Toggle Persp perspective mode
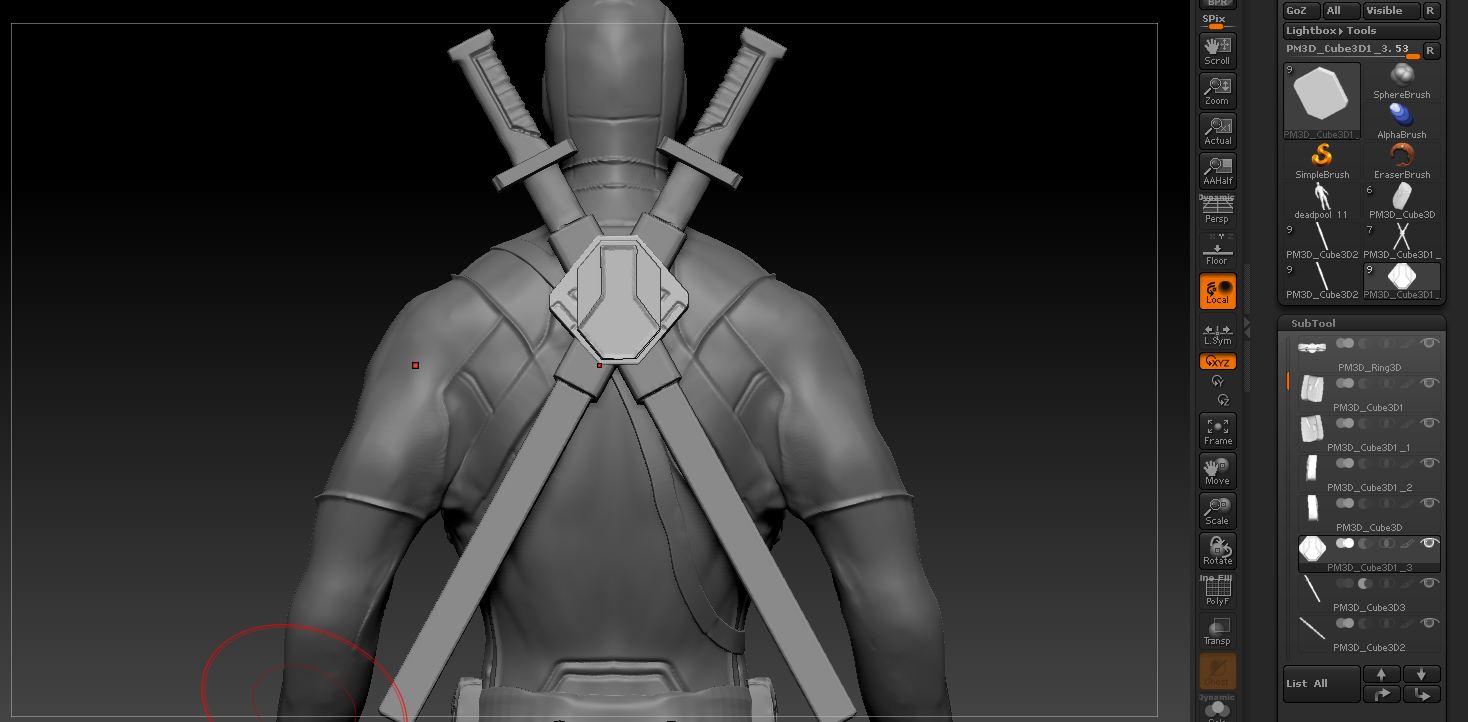 (x=1217, y=211)
